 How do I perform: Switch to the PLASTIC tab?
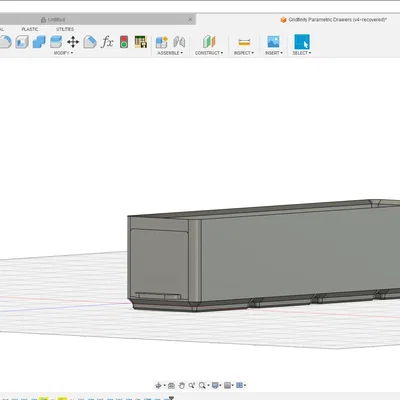pyautogui.click(x=30, y=29)
